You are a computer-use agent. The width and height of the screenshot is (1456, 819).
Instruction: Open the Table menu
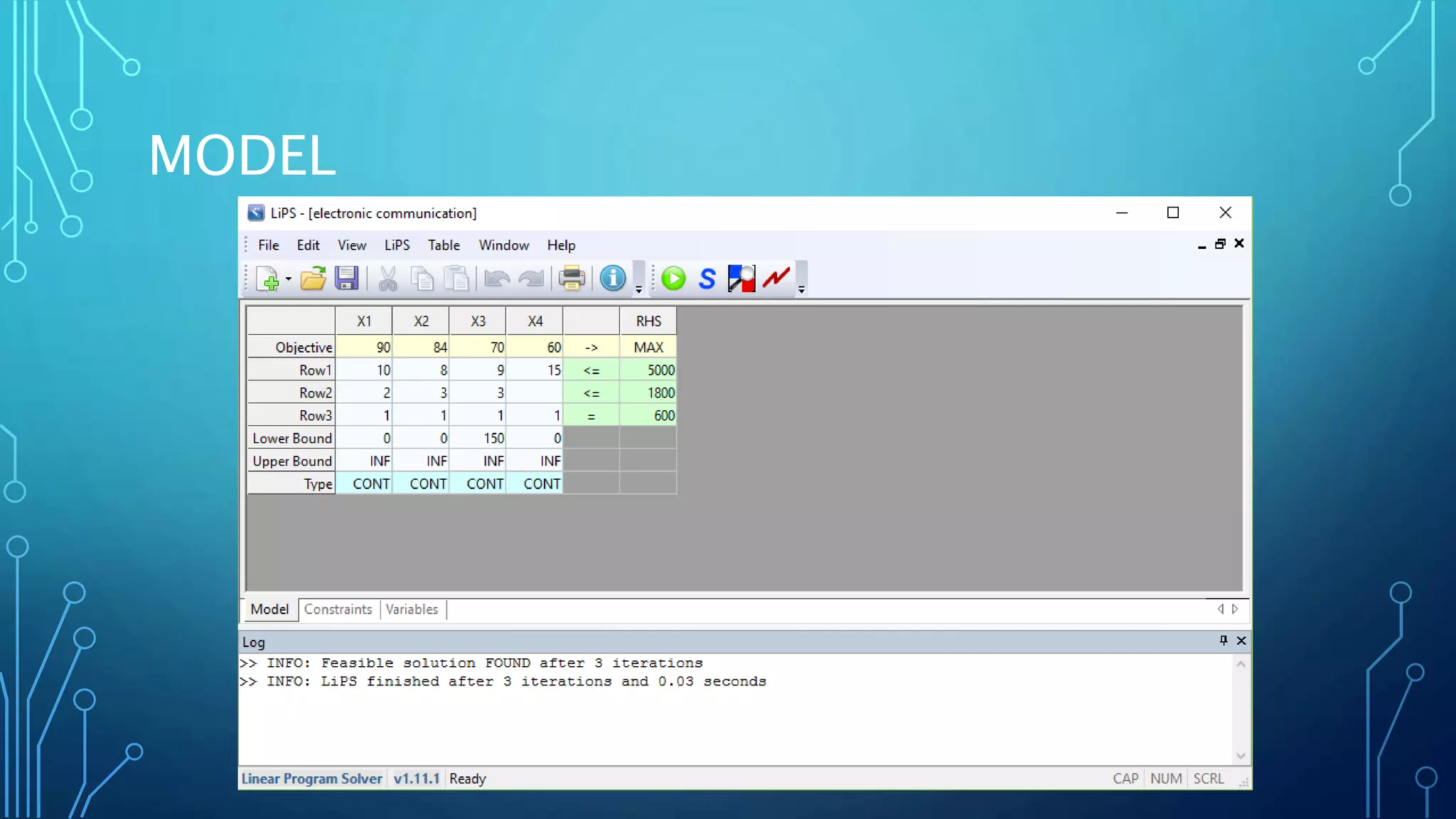coord(444,245)
